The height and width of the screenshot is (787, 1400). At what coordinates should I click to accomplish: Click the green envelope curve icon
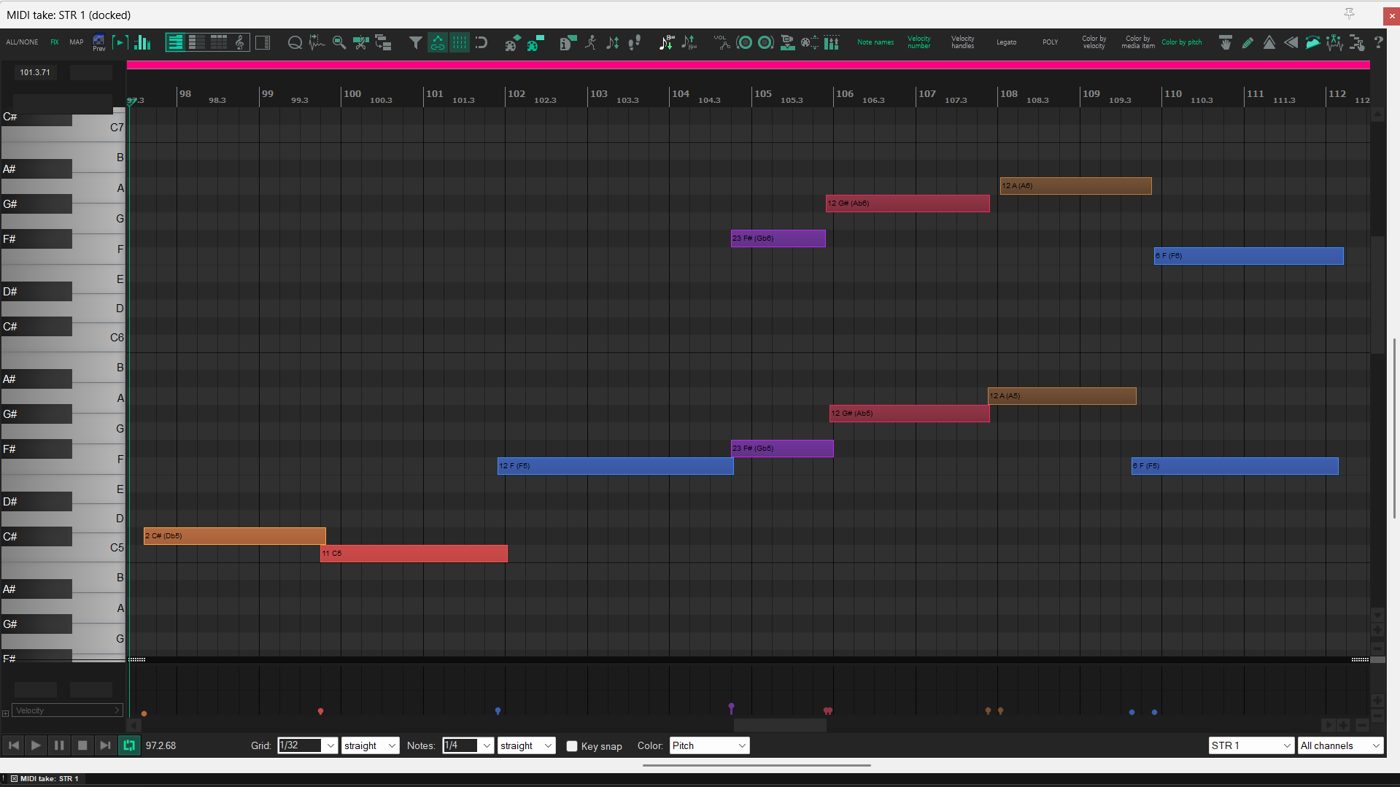1313,42
